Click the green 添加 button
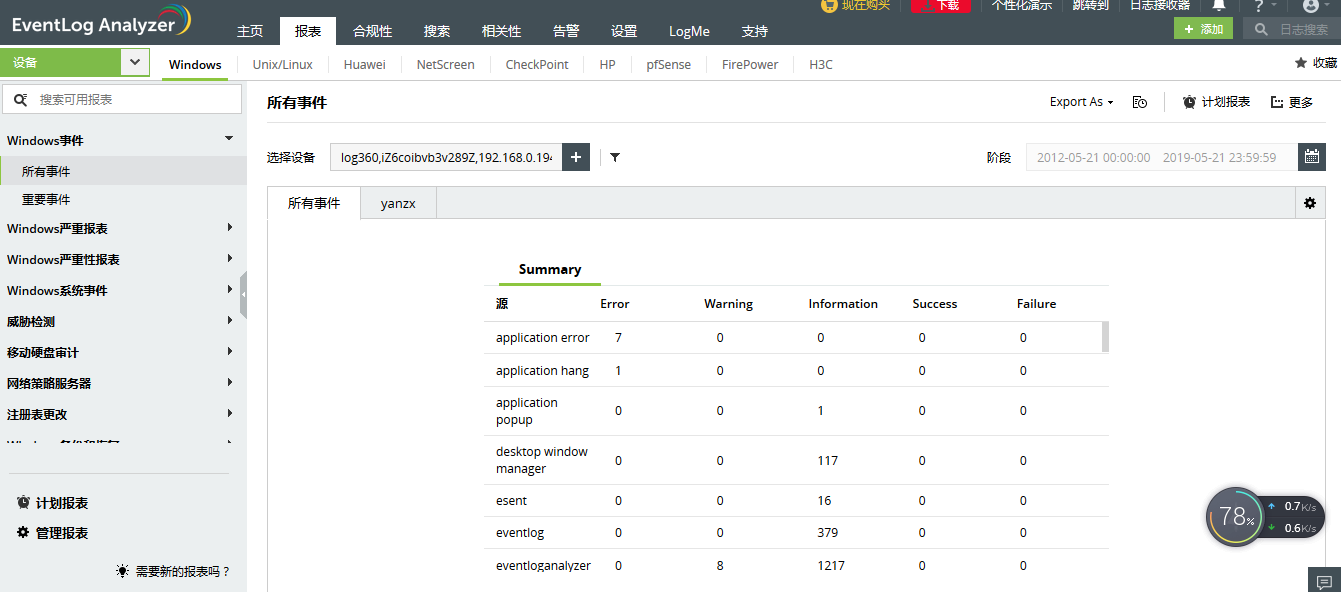The width and height of the screenshot is (1341, 592). pyautogui.click(x=1203, y=29)
